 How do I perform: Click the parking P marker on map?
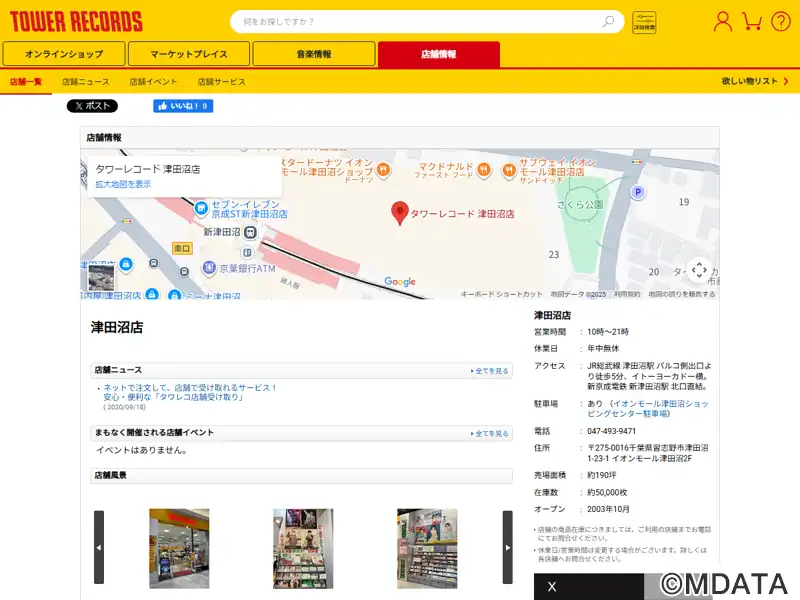pos(637,192)
